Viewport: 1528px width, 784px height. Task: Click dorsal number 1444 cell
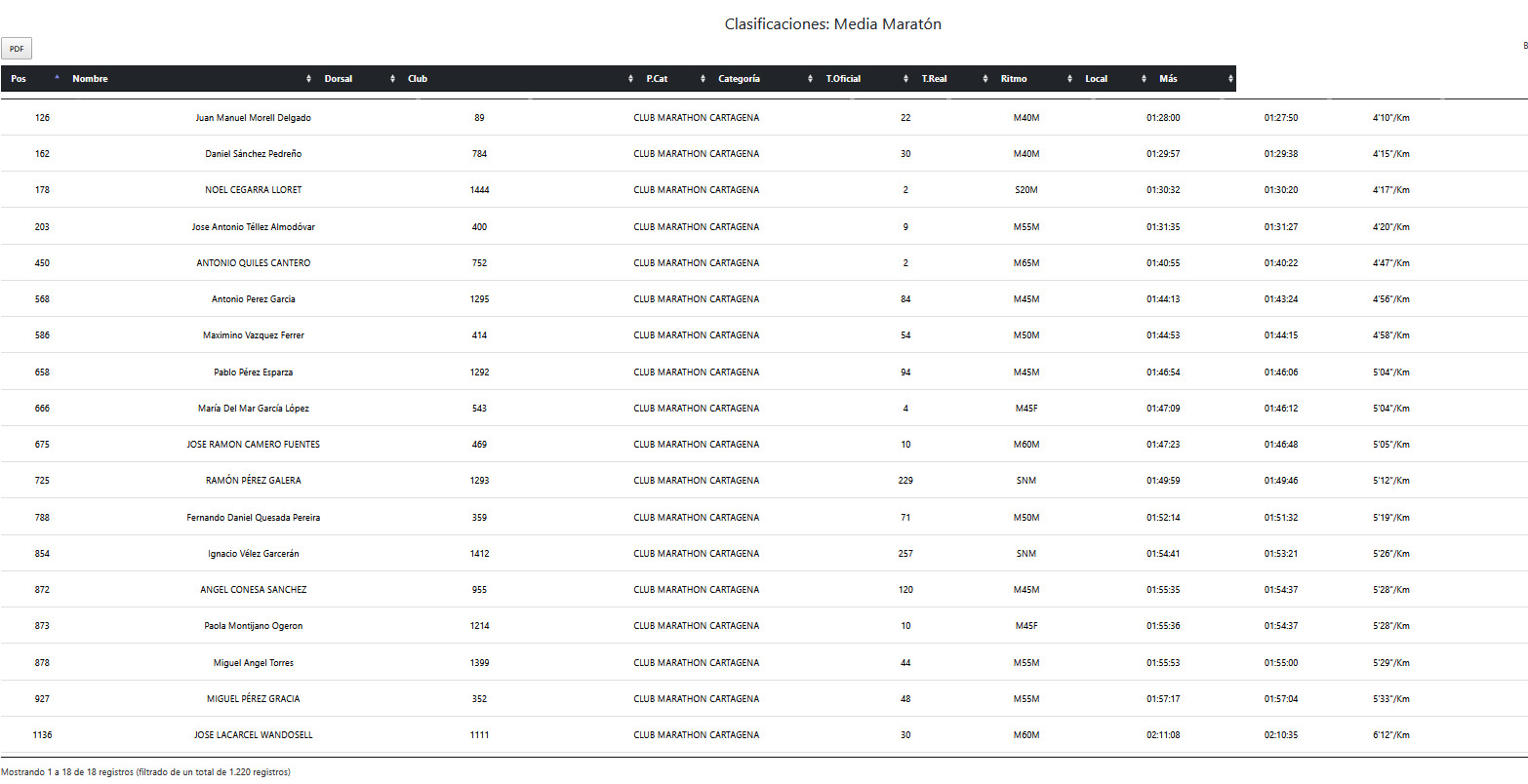point(479,190)
